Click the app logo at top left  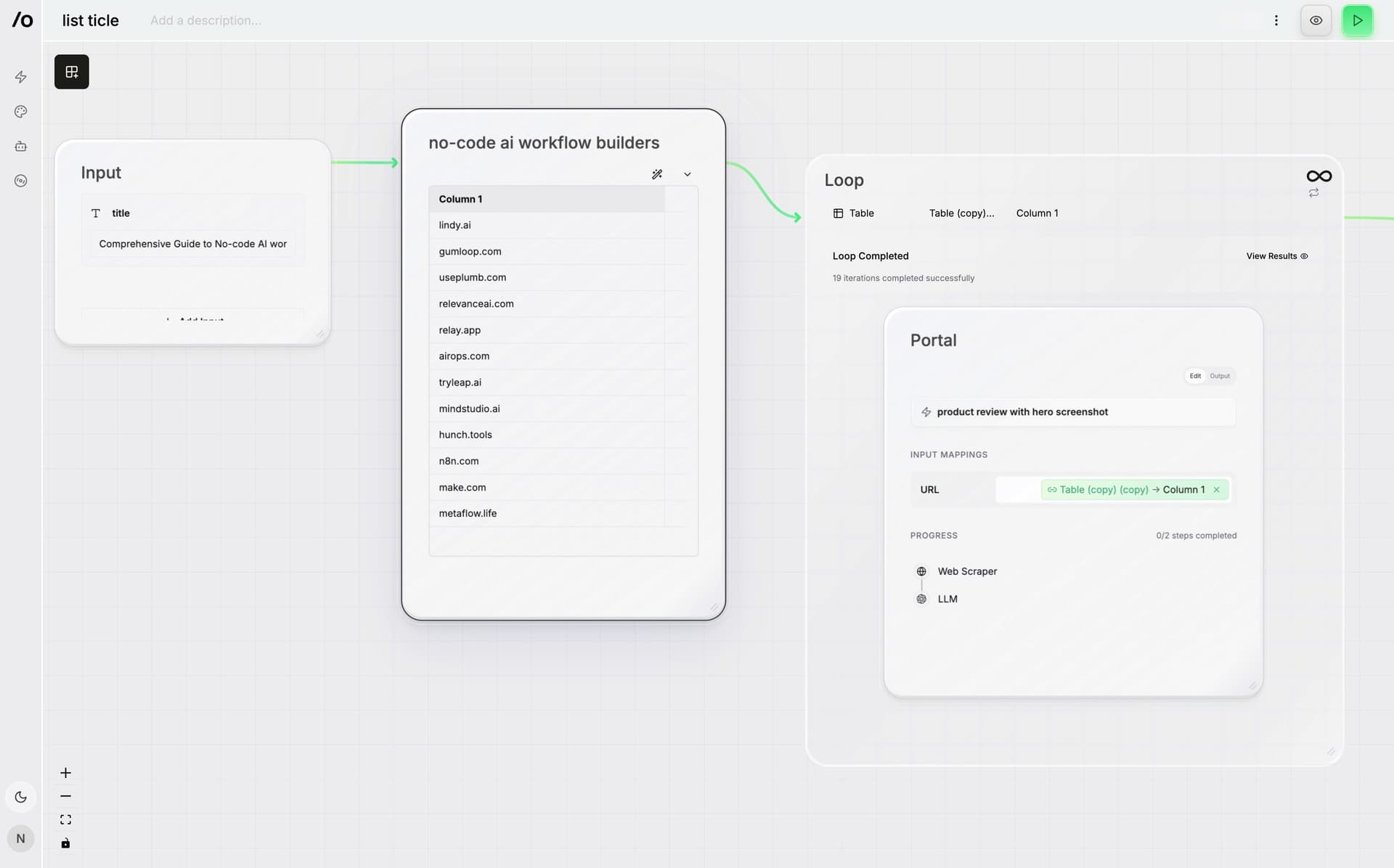[x=22, y=20]
